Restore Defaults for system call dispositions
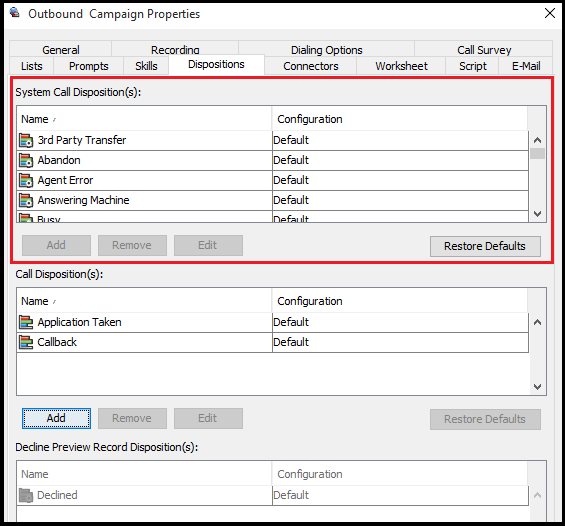This screenshot has width=565, height=526. (485, 246)
